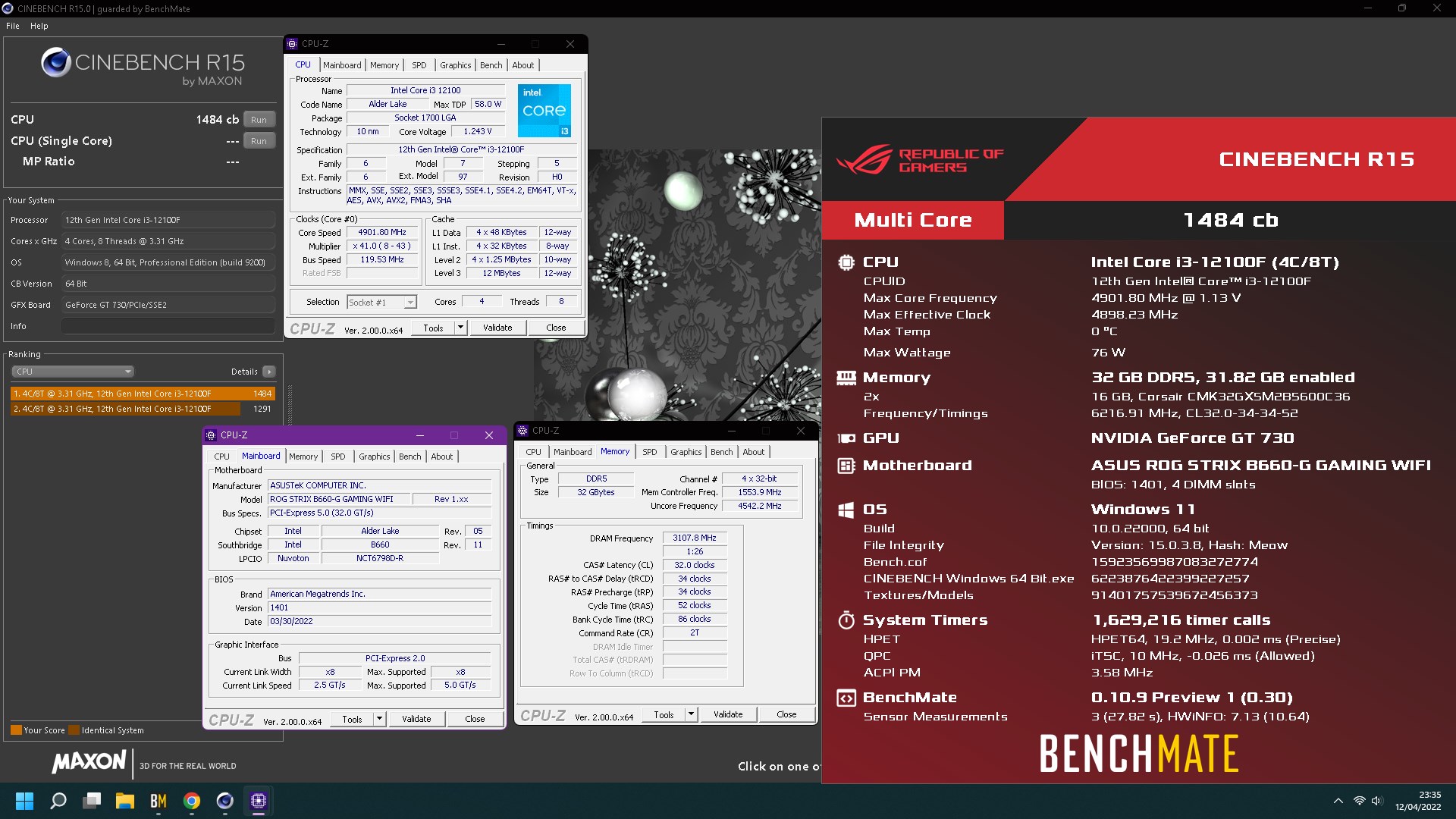Open the File menu
The height and width of the screenshot is (819, 1456).
[13, 26]
